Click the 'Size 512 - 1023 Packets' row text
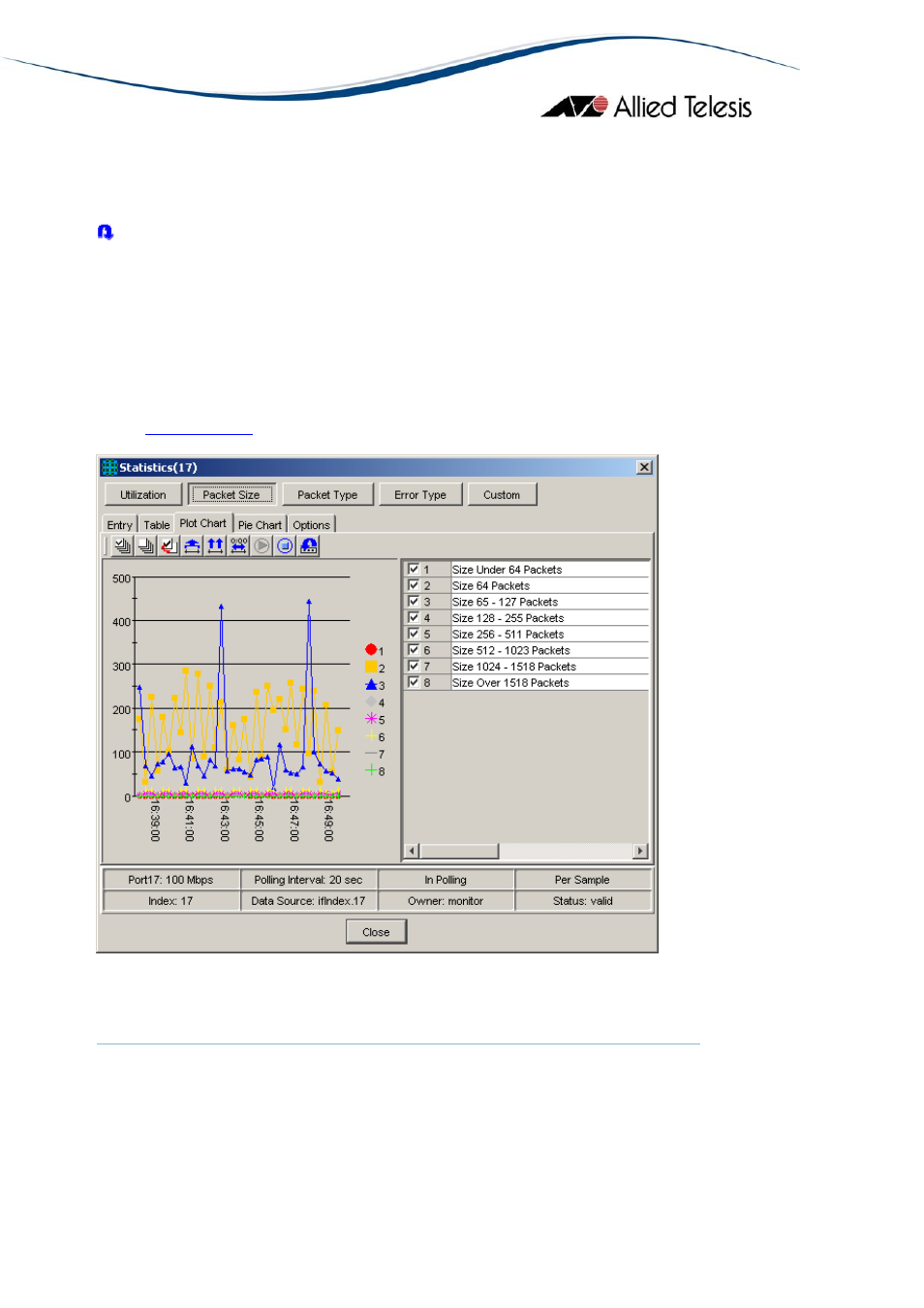This screenshot has width=924, height=1308. click(x=510, y=650)
